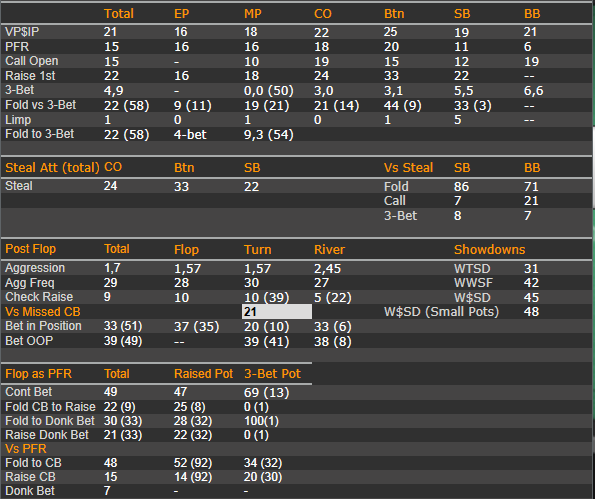Click the Fold to Donk Bet value 100(1)
595x499 pixels.
coord(261,421)
